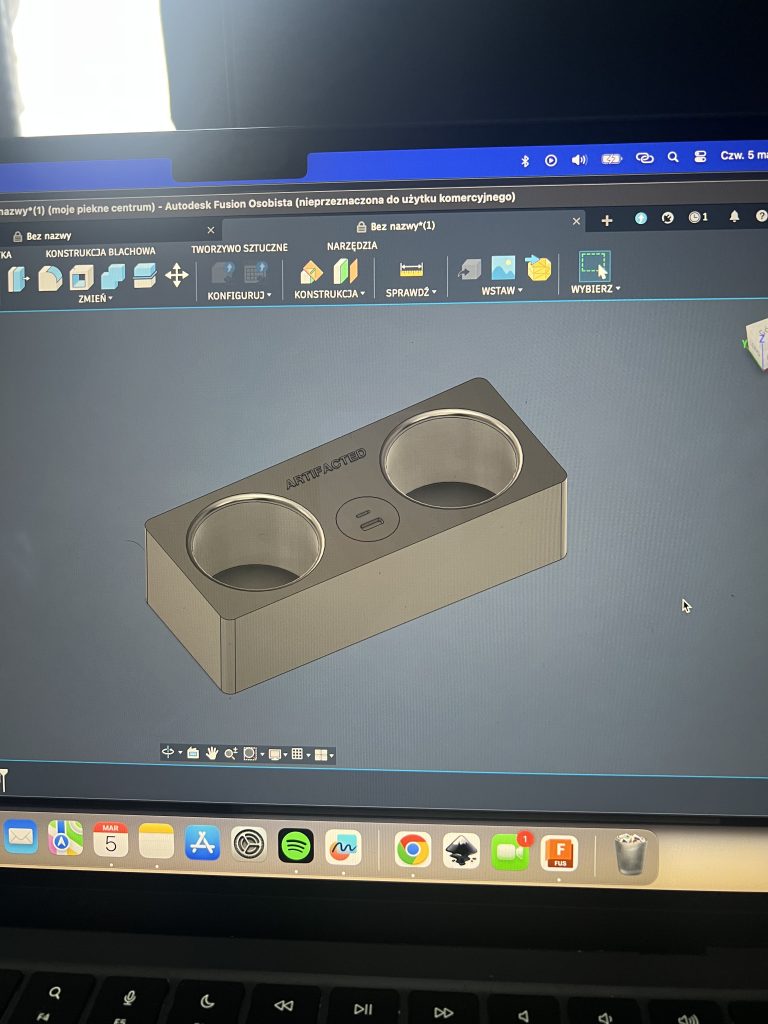Screen dimensions: 768x1024
Task: Close the 'Bez nazwy' document tab
Action: pyautogui.click(x=210, y=230)
